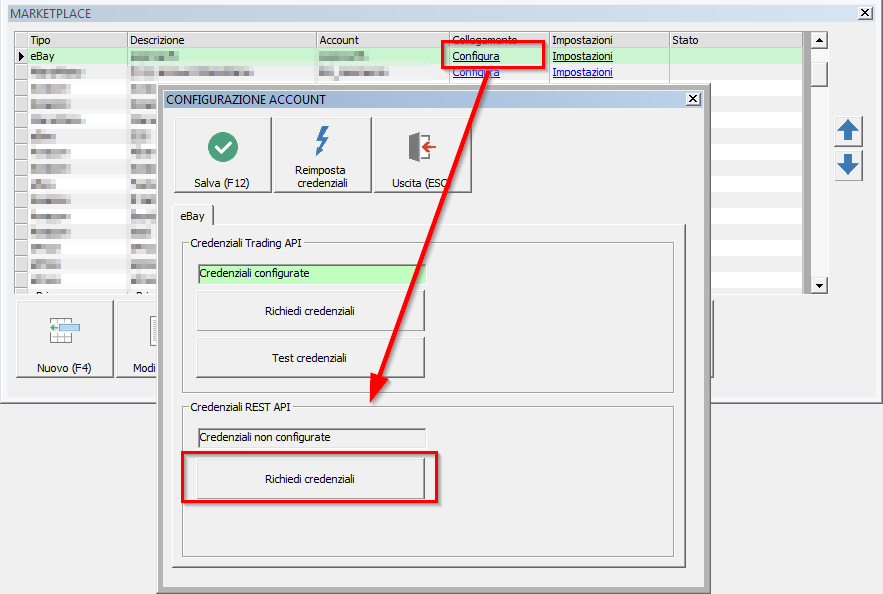Close the Marketplace window
The width and height of the screenshot is (883, 594).
865,13
